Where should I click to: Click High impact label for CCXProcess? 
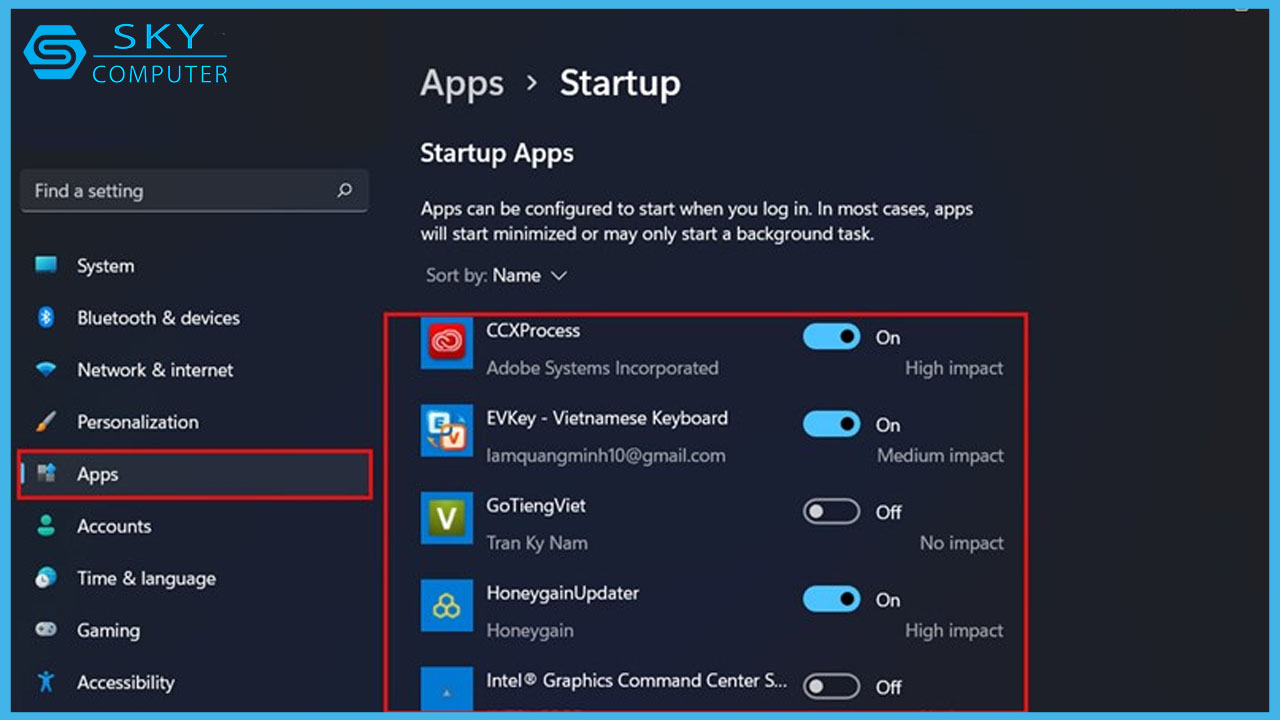[954, 368]
